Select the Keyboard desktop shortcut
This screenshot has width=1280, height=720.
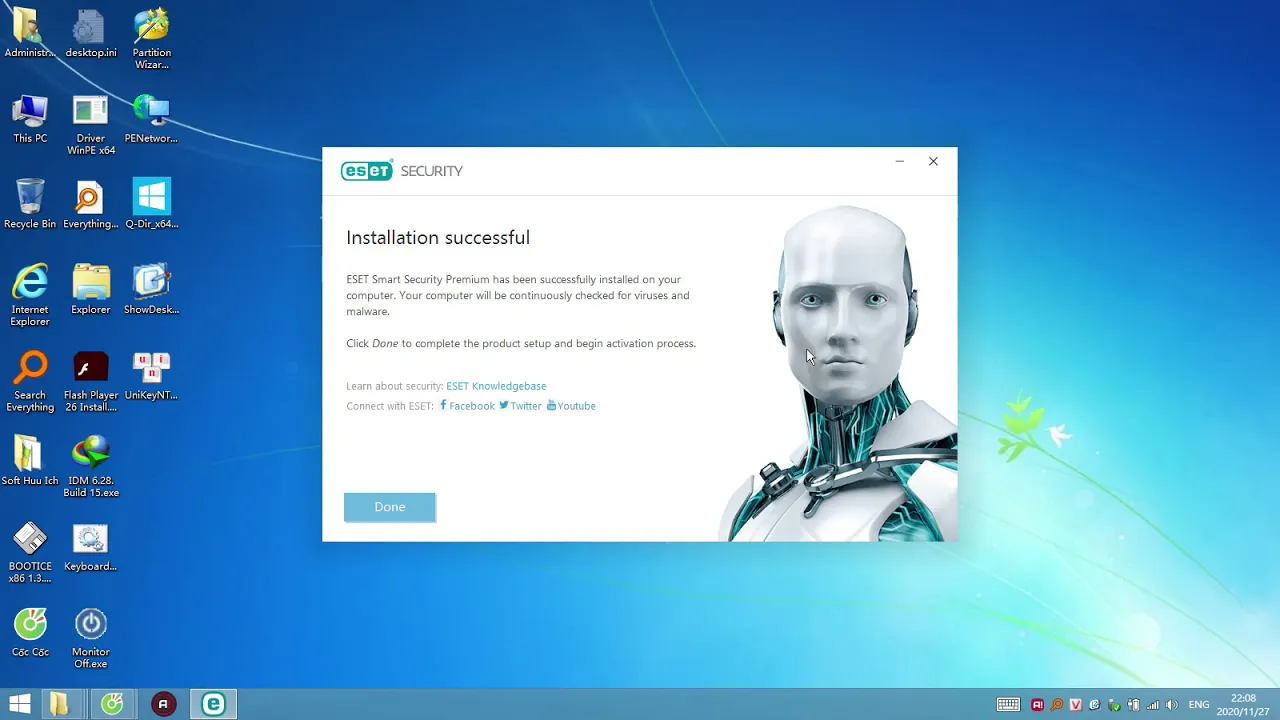click(91, 547)
